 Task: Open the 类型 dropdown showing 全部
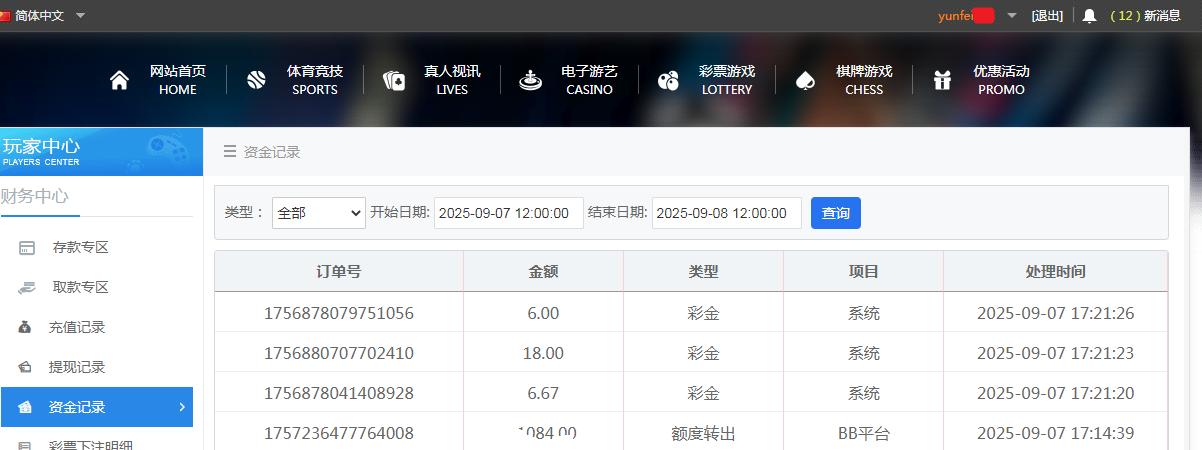point(319,213)
